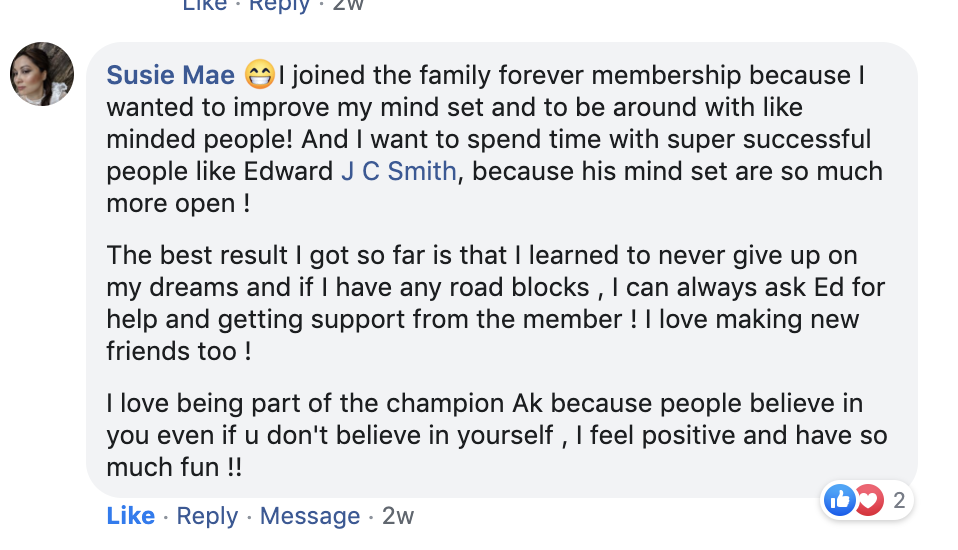Image resolution: width=958 pixels, height=550 pixels.
Task: Click the red heart reaction icon
Action: (868, 500)
